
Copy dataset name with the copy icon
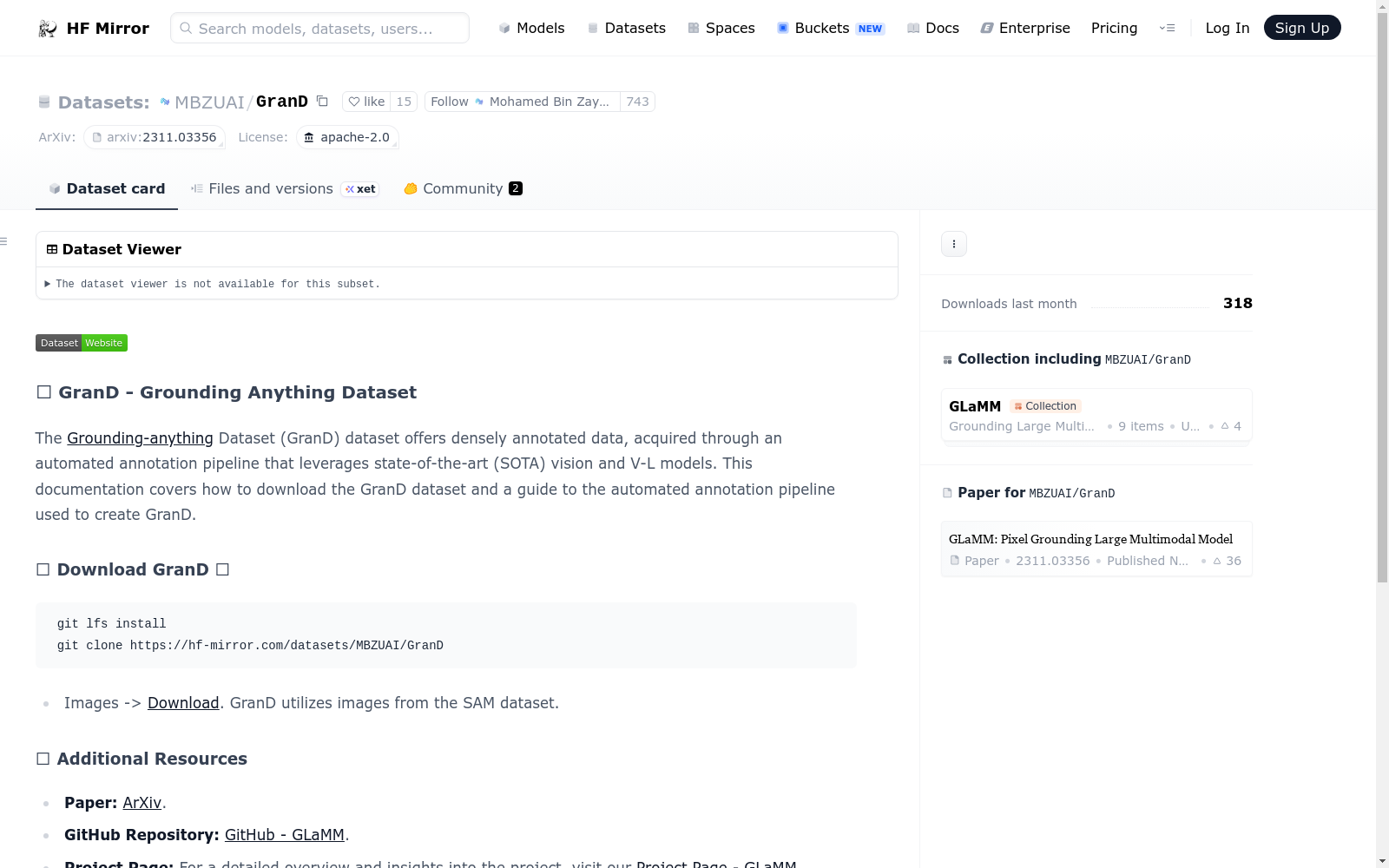click(x=322, y=102)
